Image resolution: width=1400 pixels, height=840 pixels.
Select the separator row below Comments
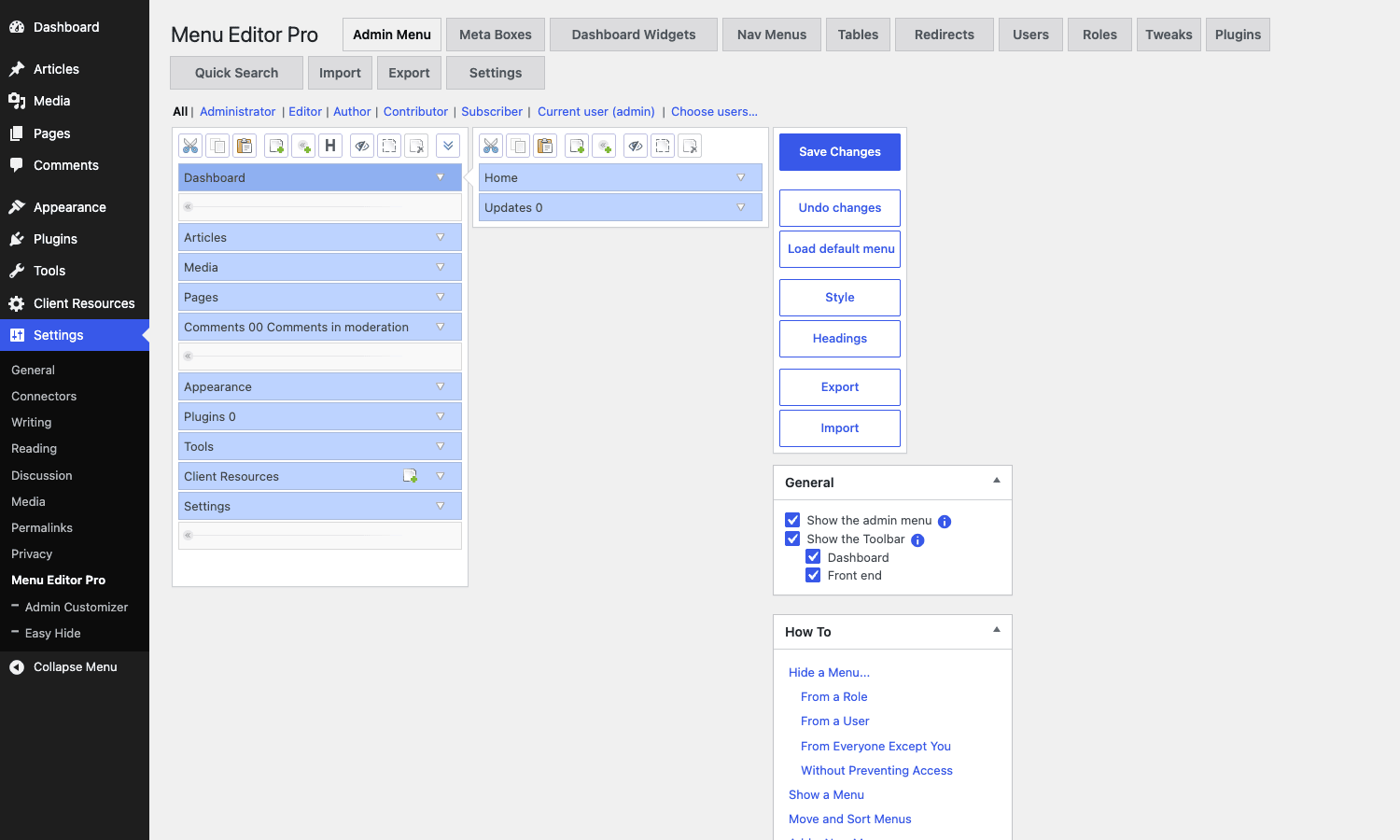(320, 357)
